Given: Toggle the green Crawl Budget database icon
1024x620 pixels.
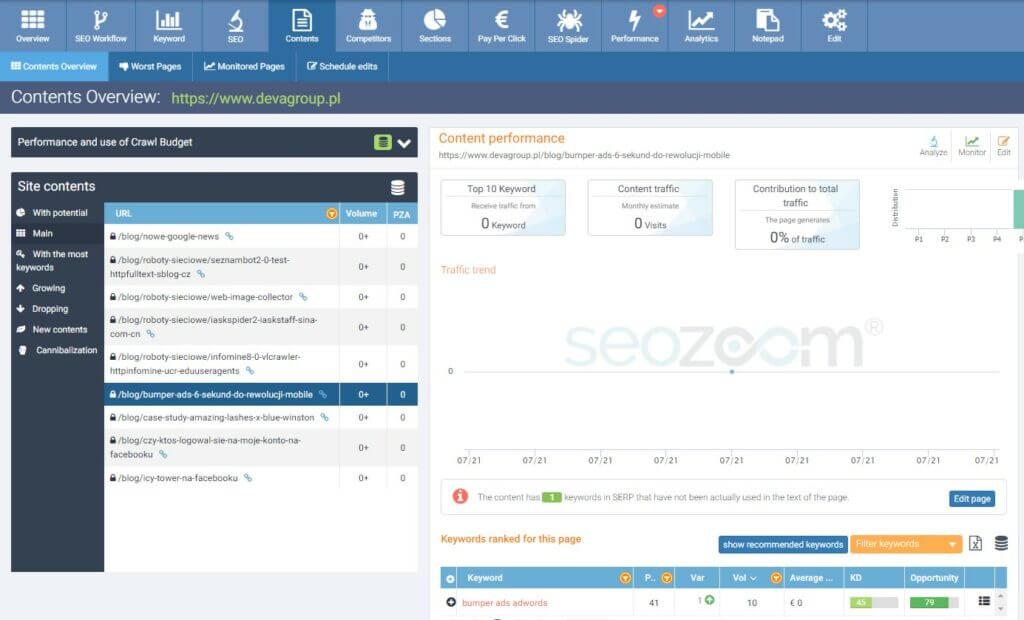Looking at the screenshot, I should (x=382, y=143).
